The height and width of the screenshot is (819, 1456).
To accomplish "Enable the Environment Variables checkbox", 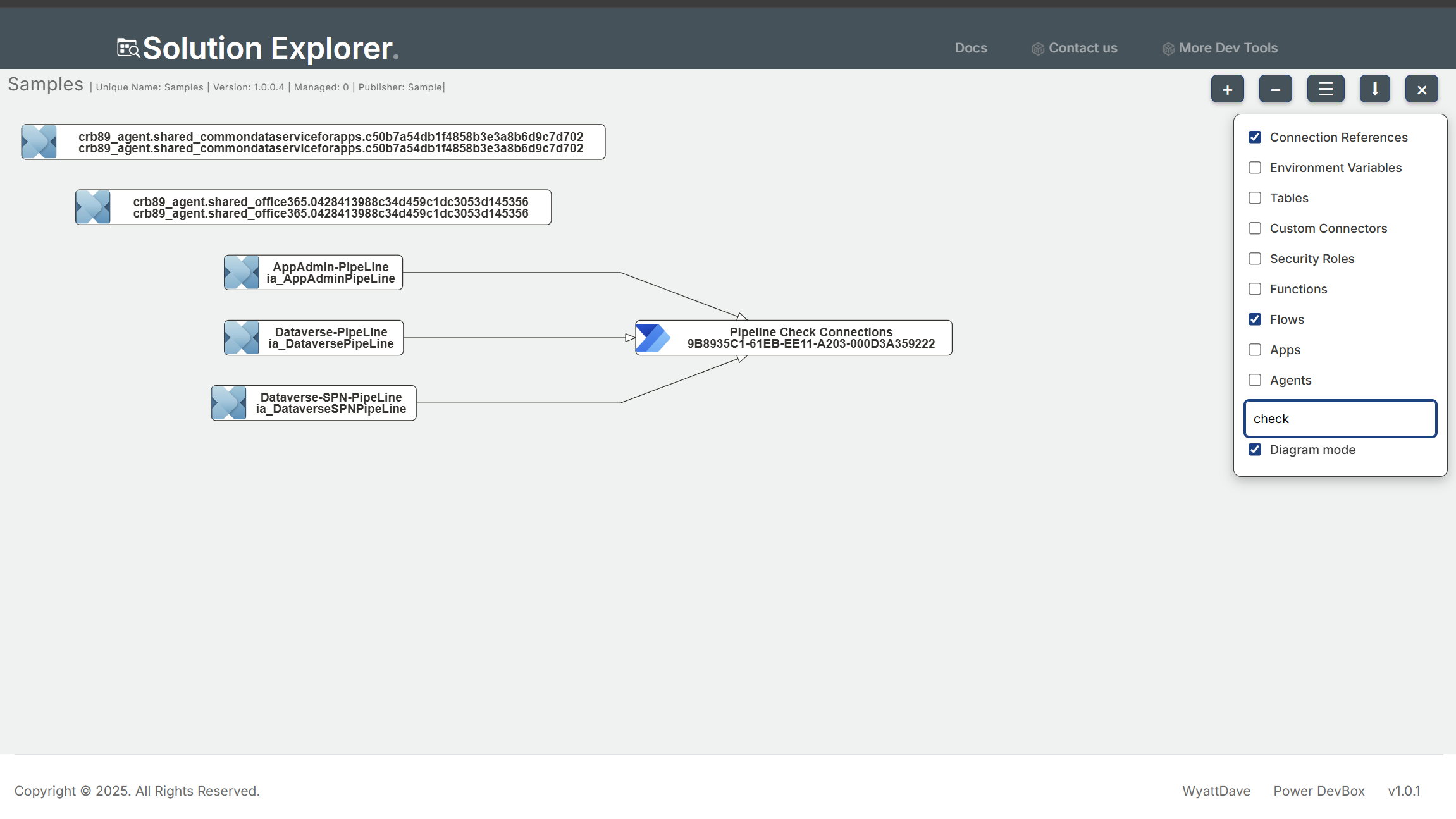I will (x=1255, y=168).
